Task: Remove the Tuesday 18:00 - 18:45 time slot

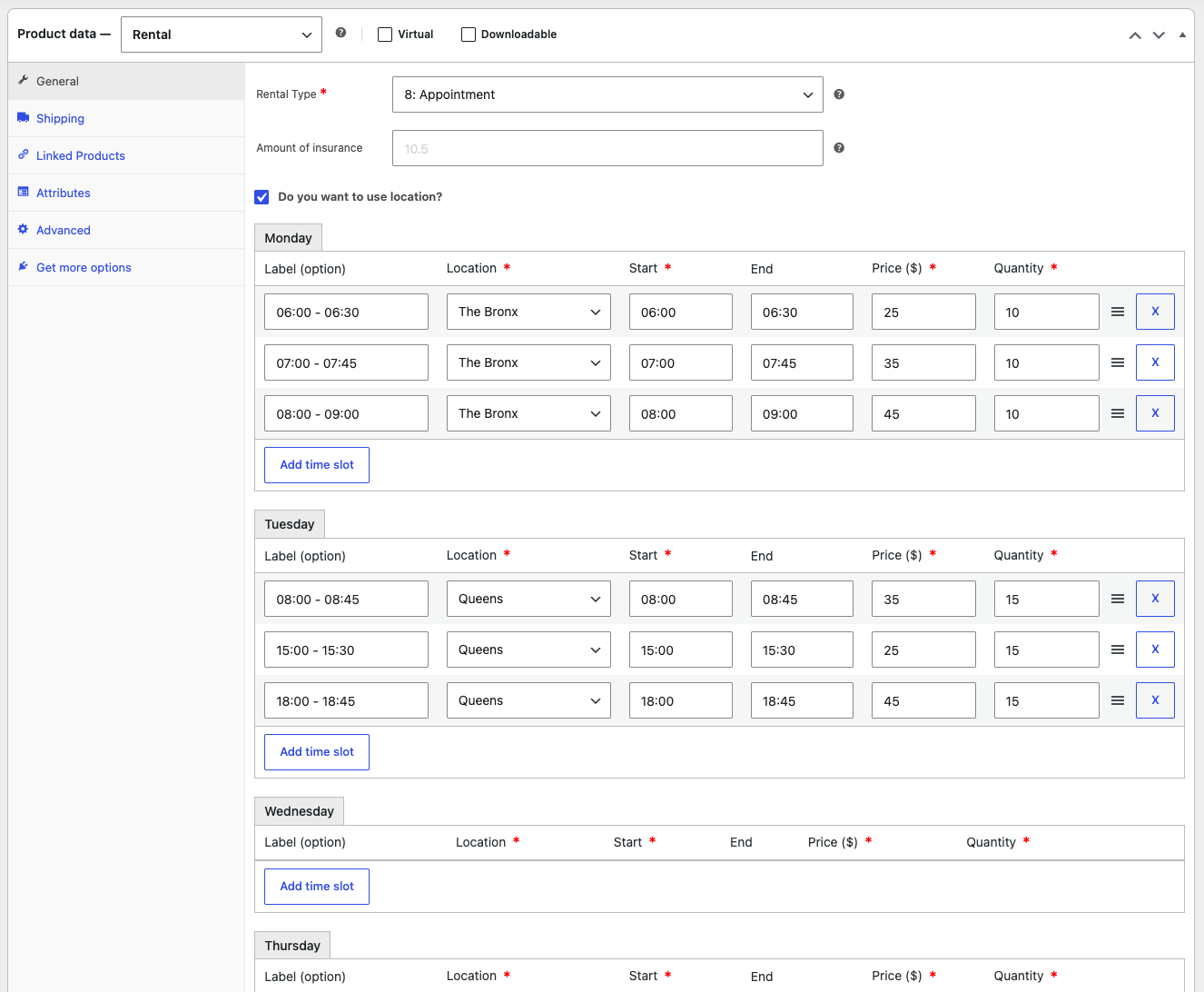Action: click(1155, 700)
